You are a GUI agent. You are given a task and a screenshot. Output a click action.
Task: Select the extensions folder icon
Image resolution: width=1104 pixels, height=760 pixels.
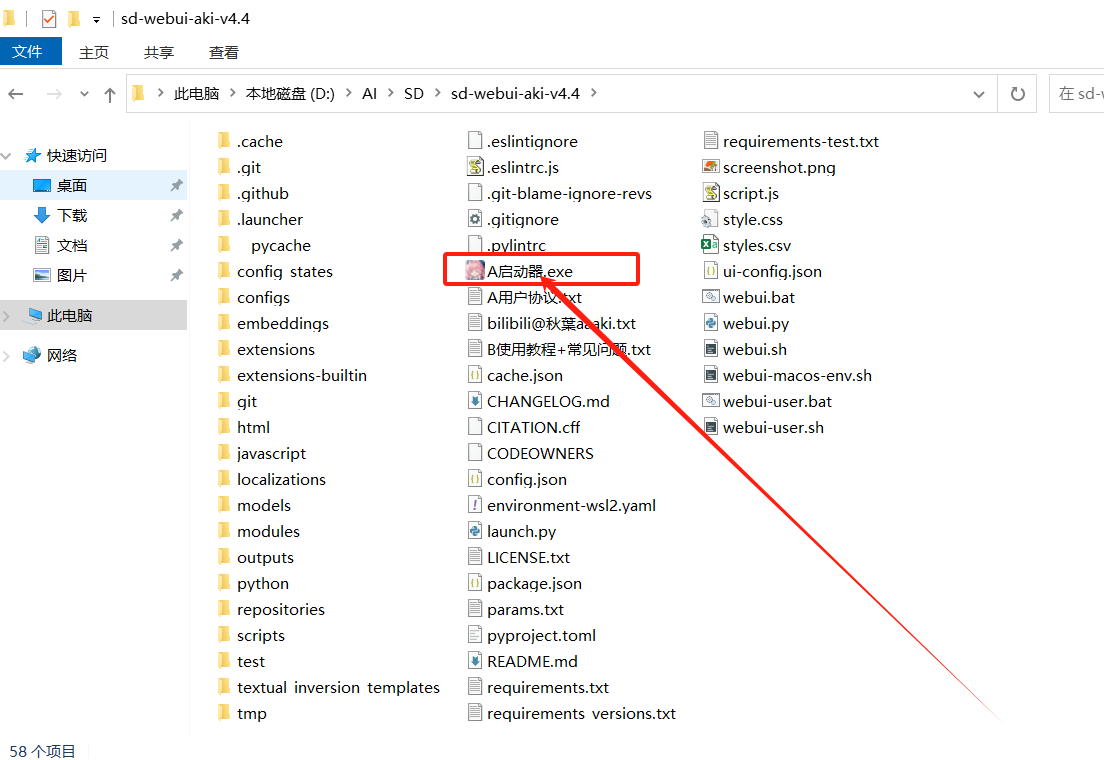point(224,349)
